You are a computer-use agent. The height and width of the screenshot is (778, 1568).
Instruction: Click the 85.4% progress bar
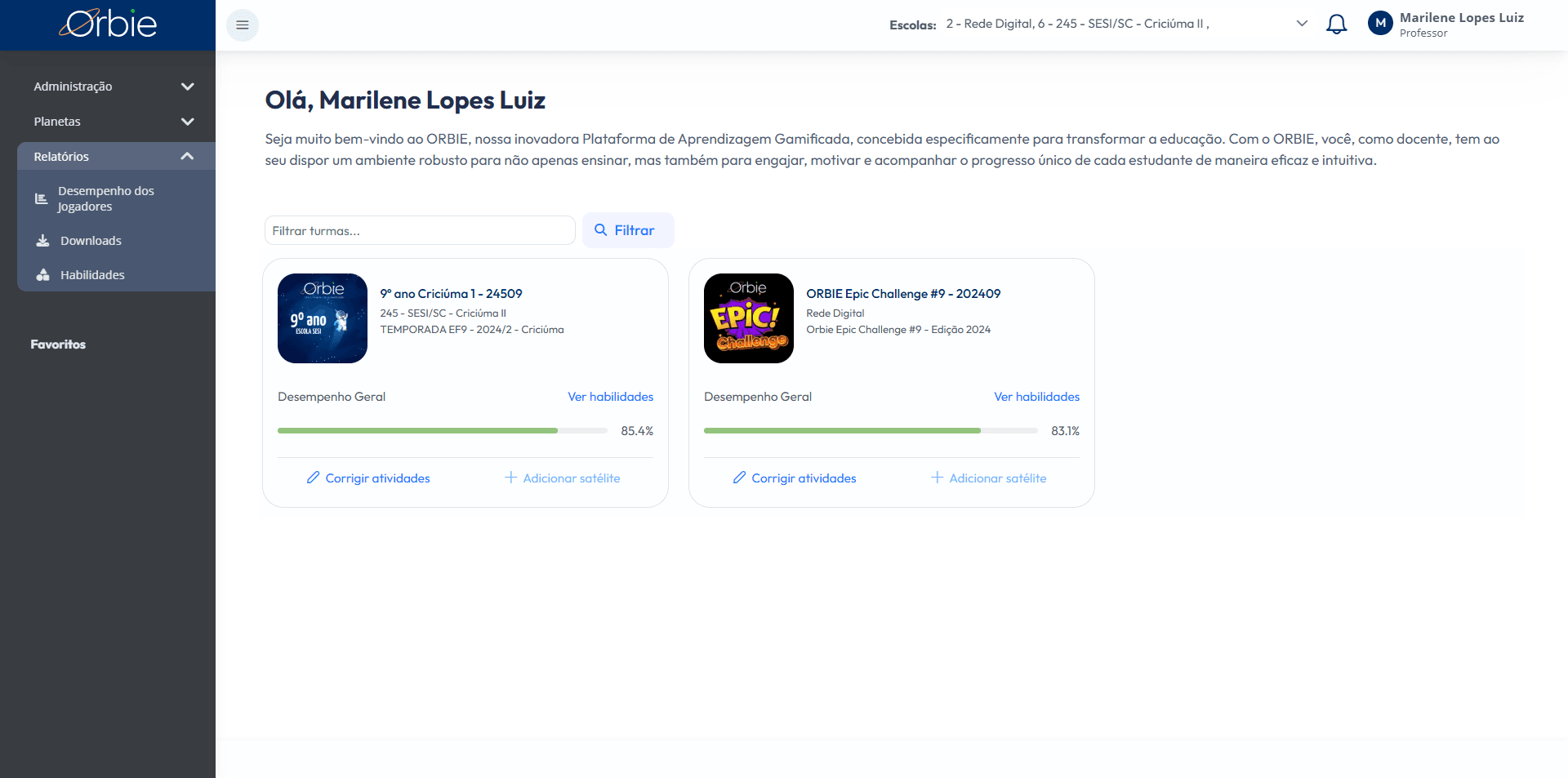coord(443,430)
